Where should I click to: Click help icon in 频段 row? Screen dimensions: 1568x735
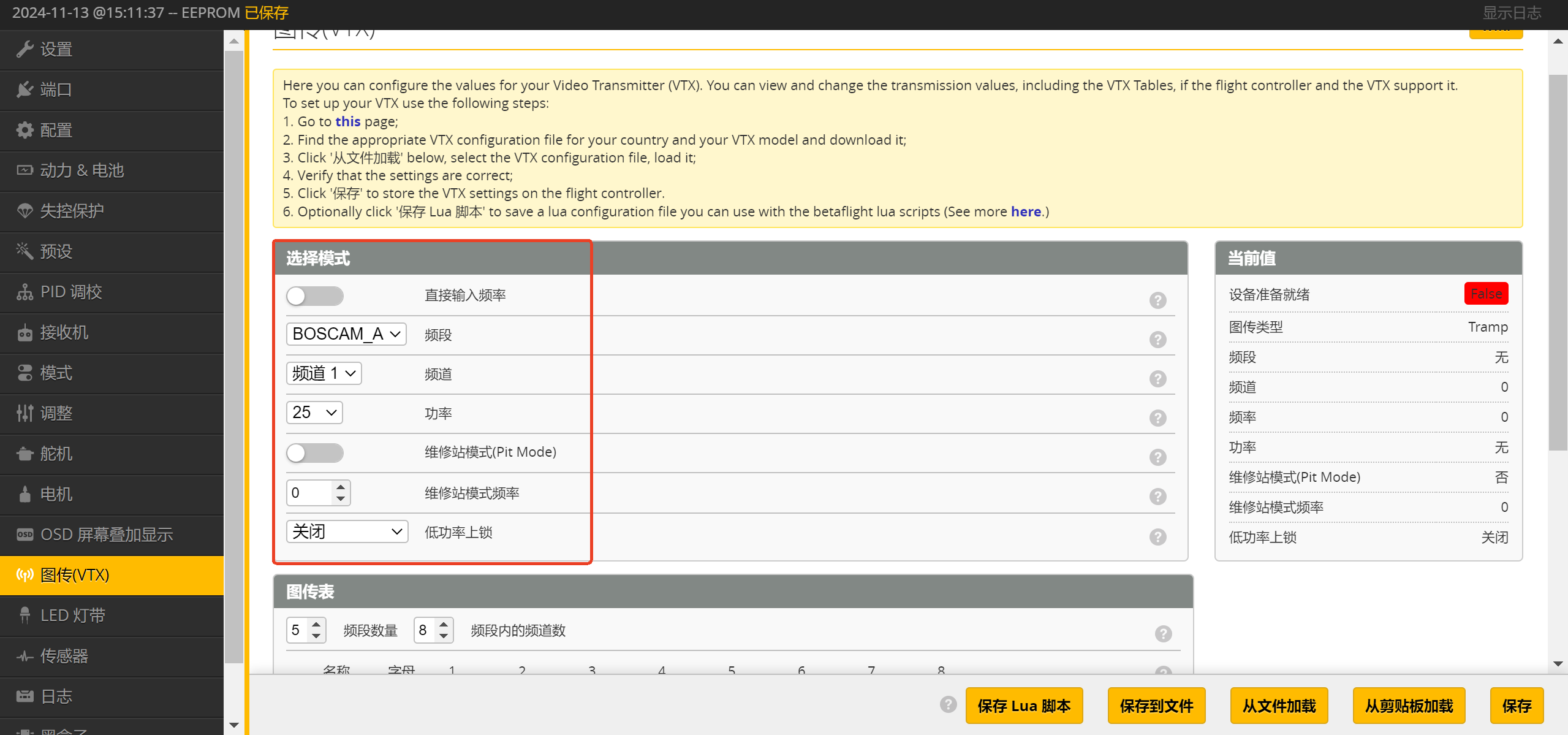[1157, 340]
